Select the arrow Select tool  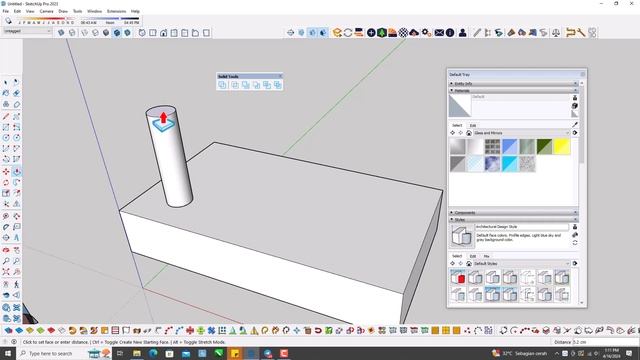pos(6,82)
